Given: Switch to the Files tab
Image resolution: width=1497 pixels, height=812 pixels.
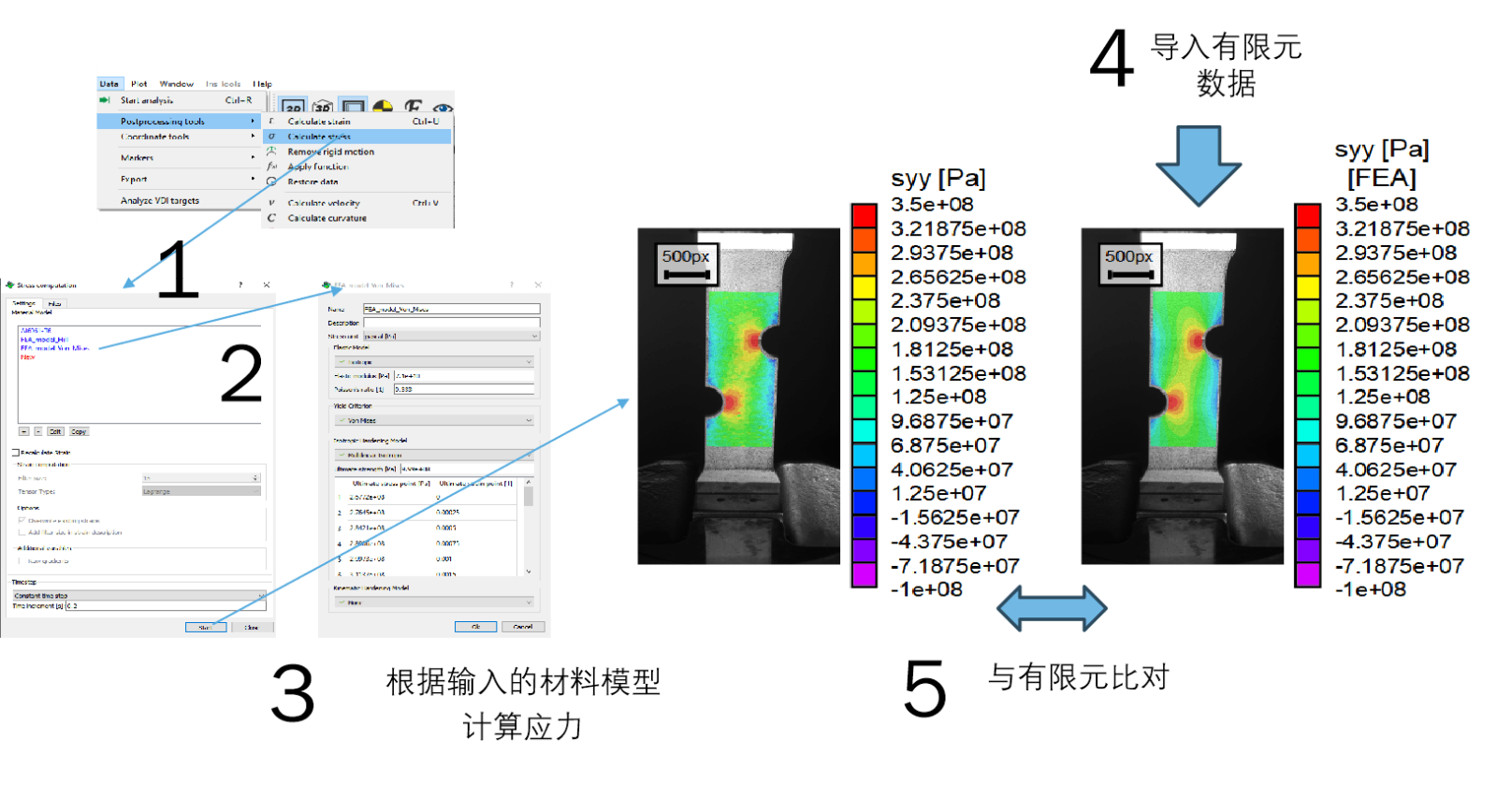Looking at the screenshot, I should (55, 303).
